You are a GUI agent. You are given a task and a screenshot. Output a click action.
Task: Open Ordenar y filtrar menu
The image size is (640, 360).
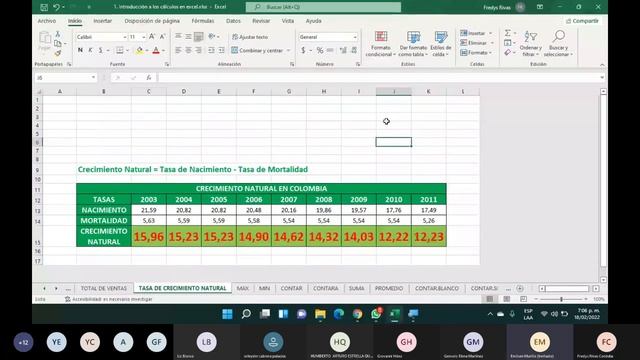click(x=531, y=44)
